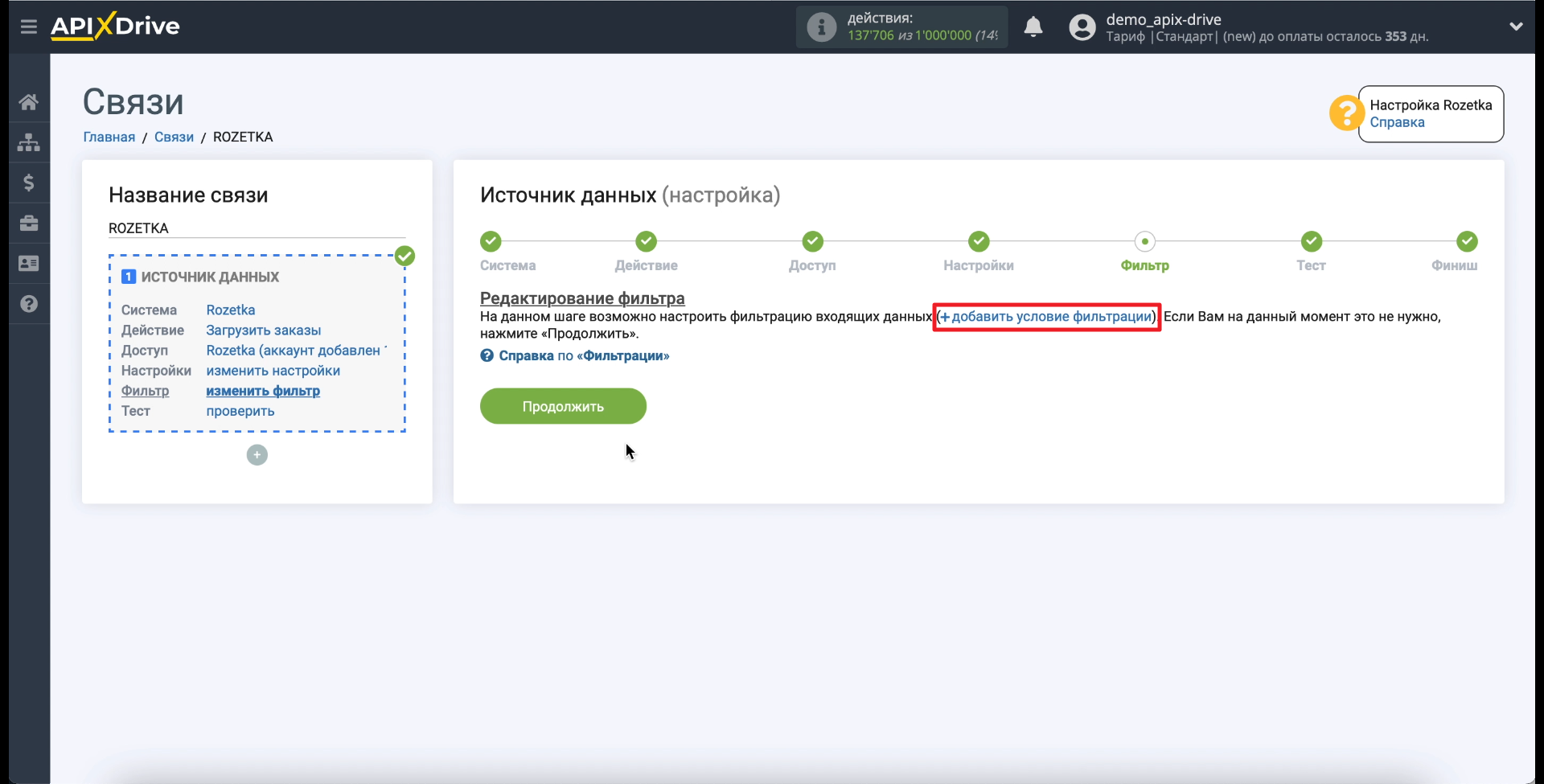Click the number 1 source badge

point(129,277)
